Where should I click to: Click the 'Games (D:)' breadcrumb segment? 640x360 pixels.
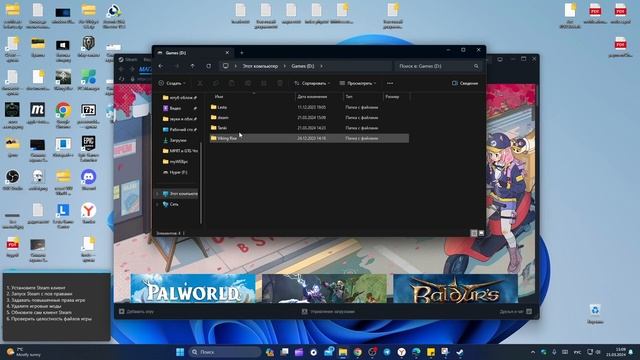[x=303, y=66]
